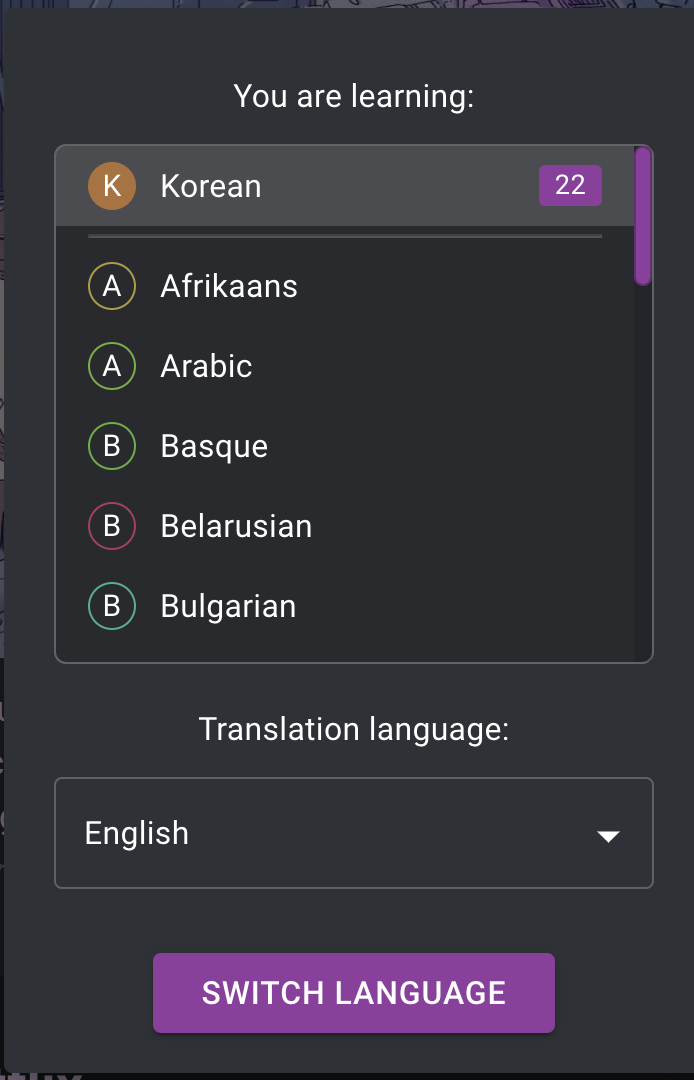Click the pink-ringed B icon for Belarusian

pos(112,526)
